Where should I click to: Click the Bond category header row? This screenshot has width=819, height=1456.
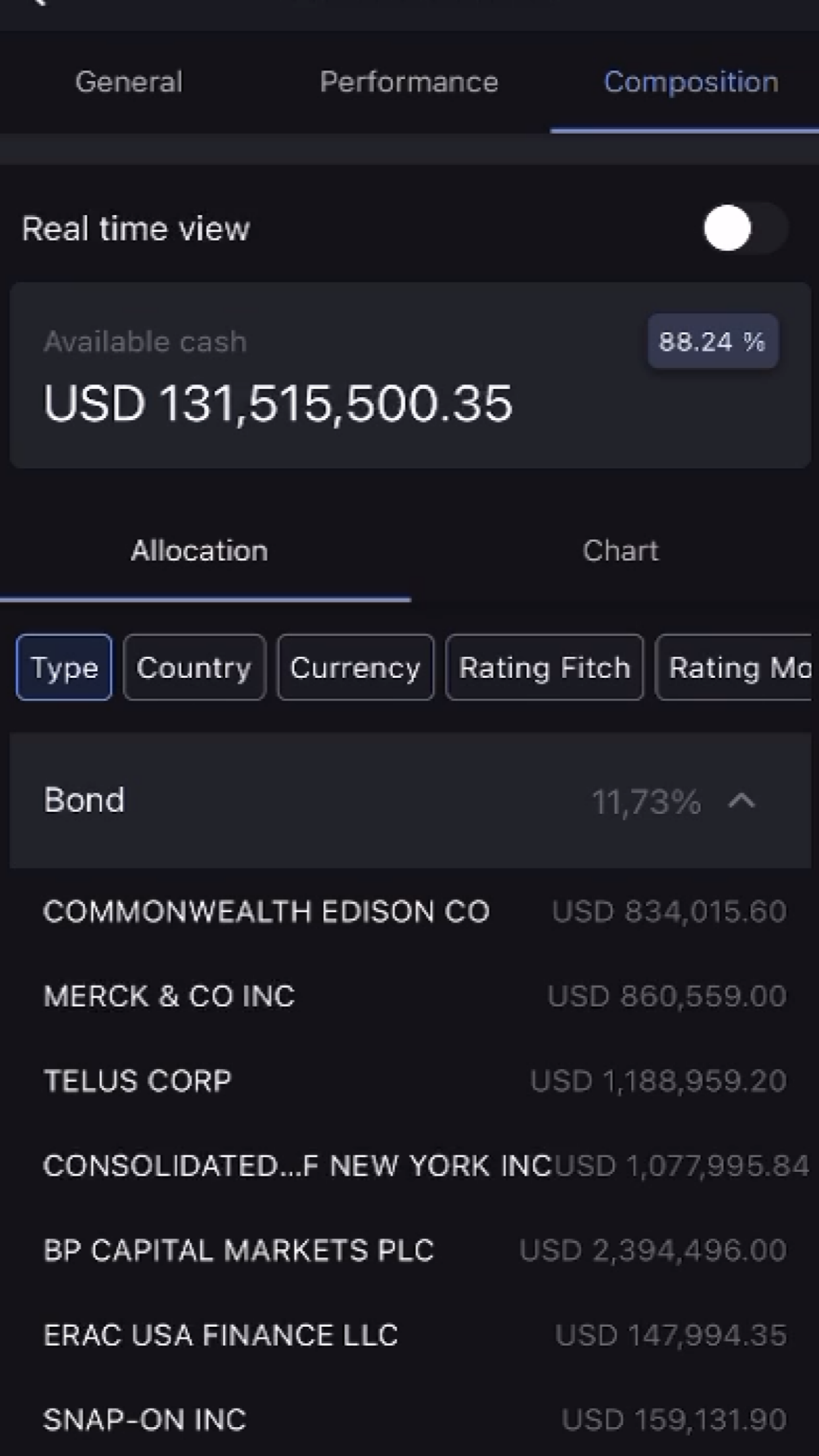[x=410, y=801]
